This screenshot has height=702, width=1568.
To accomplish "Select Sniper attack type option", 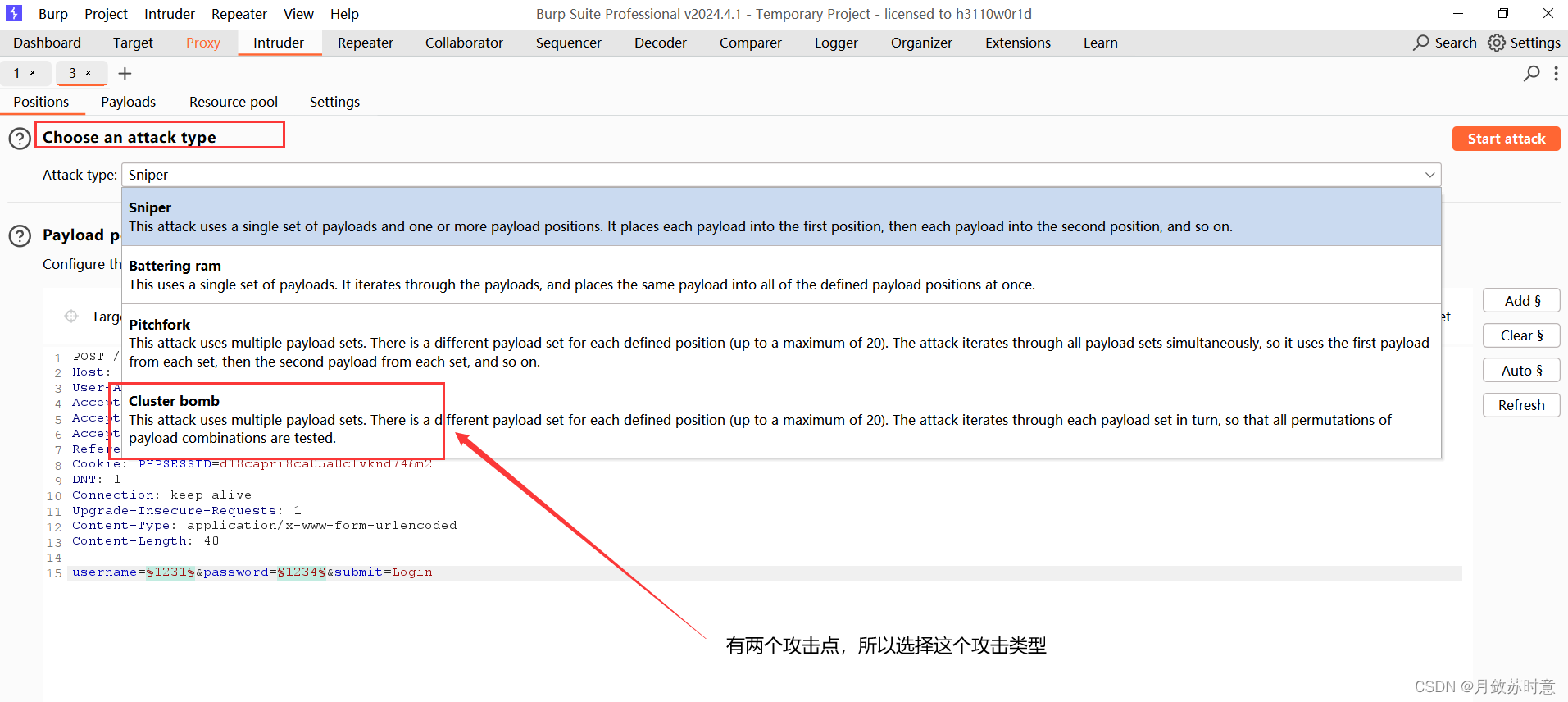I will coord(781,217).
